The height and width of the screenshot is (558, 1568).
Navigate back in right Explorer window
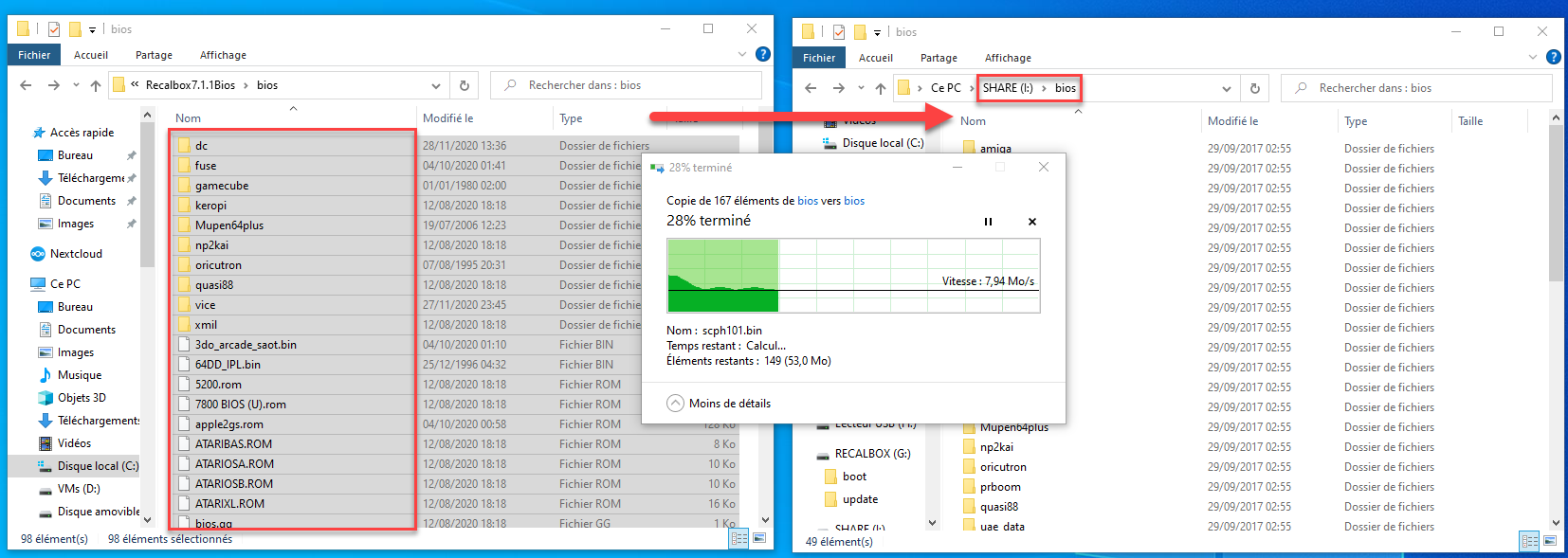pyautogui.click(x=811, y=88)
